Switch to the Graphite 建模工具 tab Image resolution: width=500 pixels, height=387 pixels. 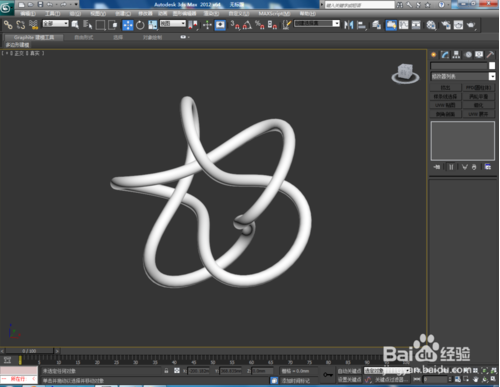34,37
